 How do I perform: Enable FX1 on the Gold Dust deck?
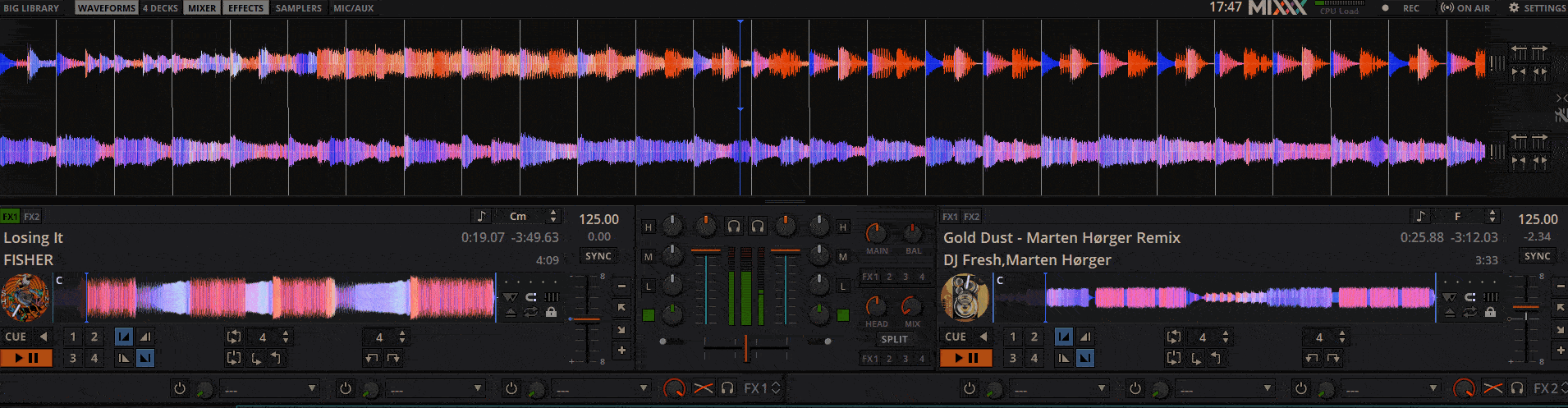pos(950,217)
